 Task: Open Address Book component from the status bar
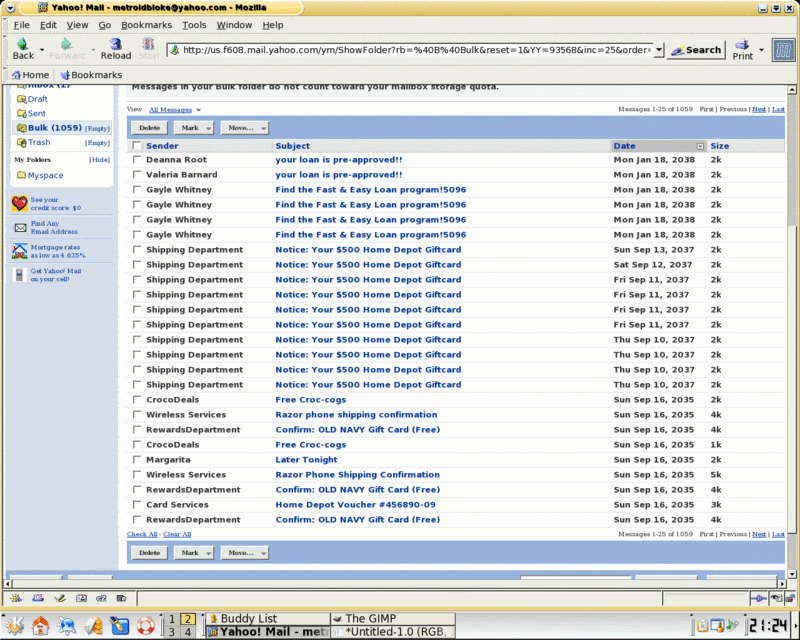click(x=81, y=598)
